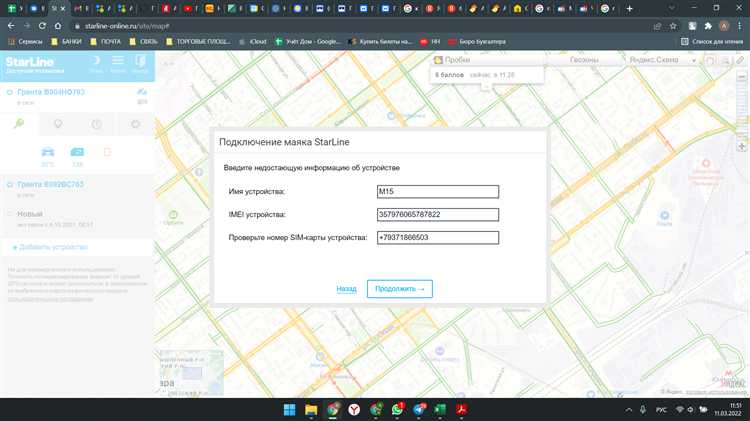The image size is (750, 421).
Task: Open the tab search chevron in title bar
Action: tap(672, 8)
